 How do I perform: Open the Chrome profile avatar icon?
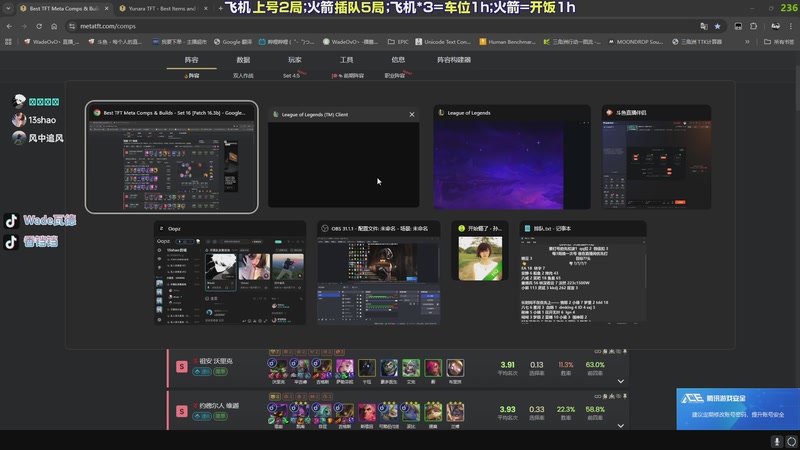pyautogui.click(x=776, y=26)
